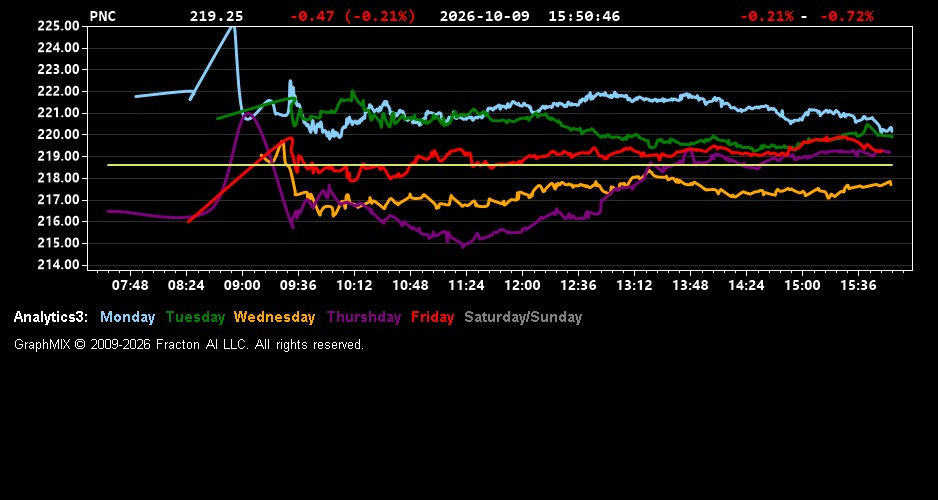This screenshot has width=938, height=500.
Task: Click the 219.00 y-axis label
Action: coord(58,156)
